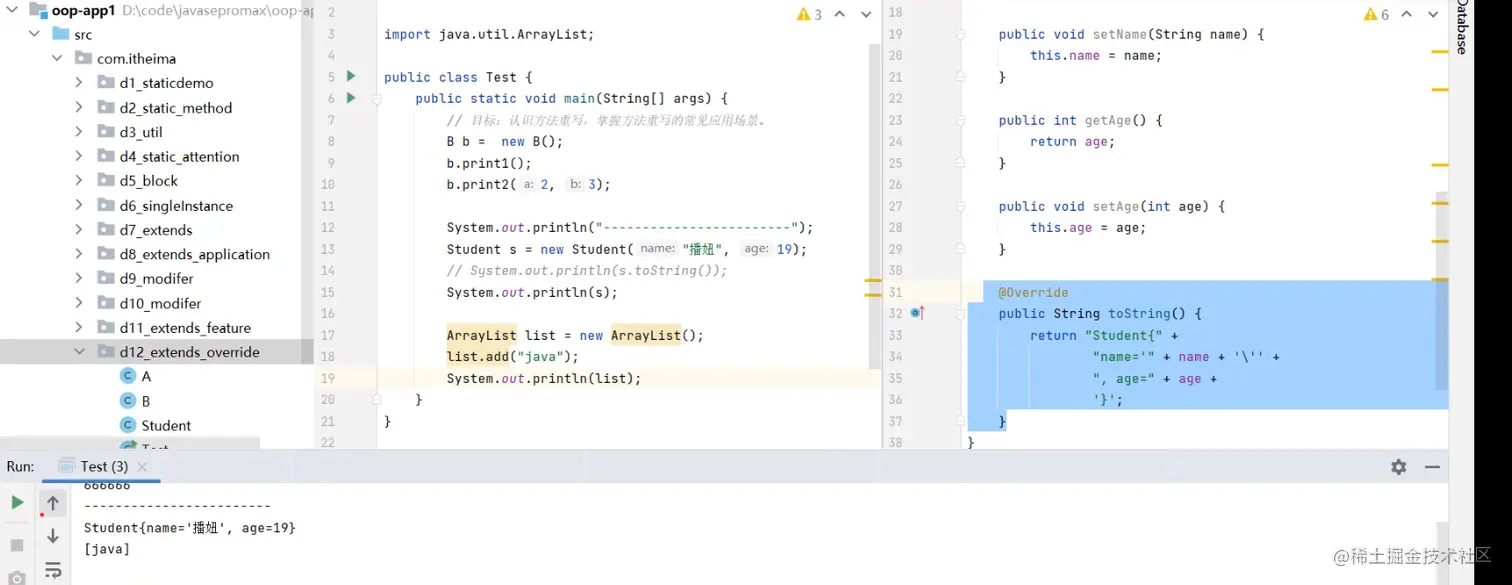The image size is (1512, 585).
Task: Click override gutter icon at line 32
Action: 917,313
